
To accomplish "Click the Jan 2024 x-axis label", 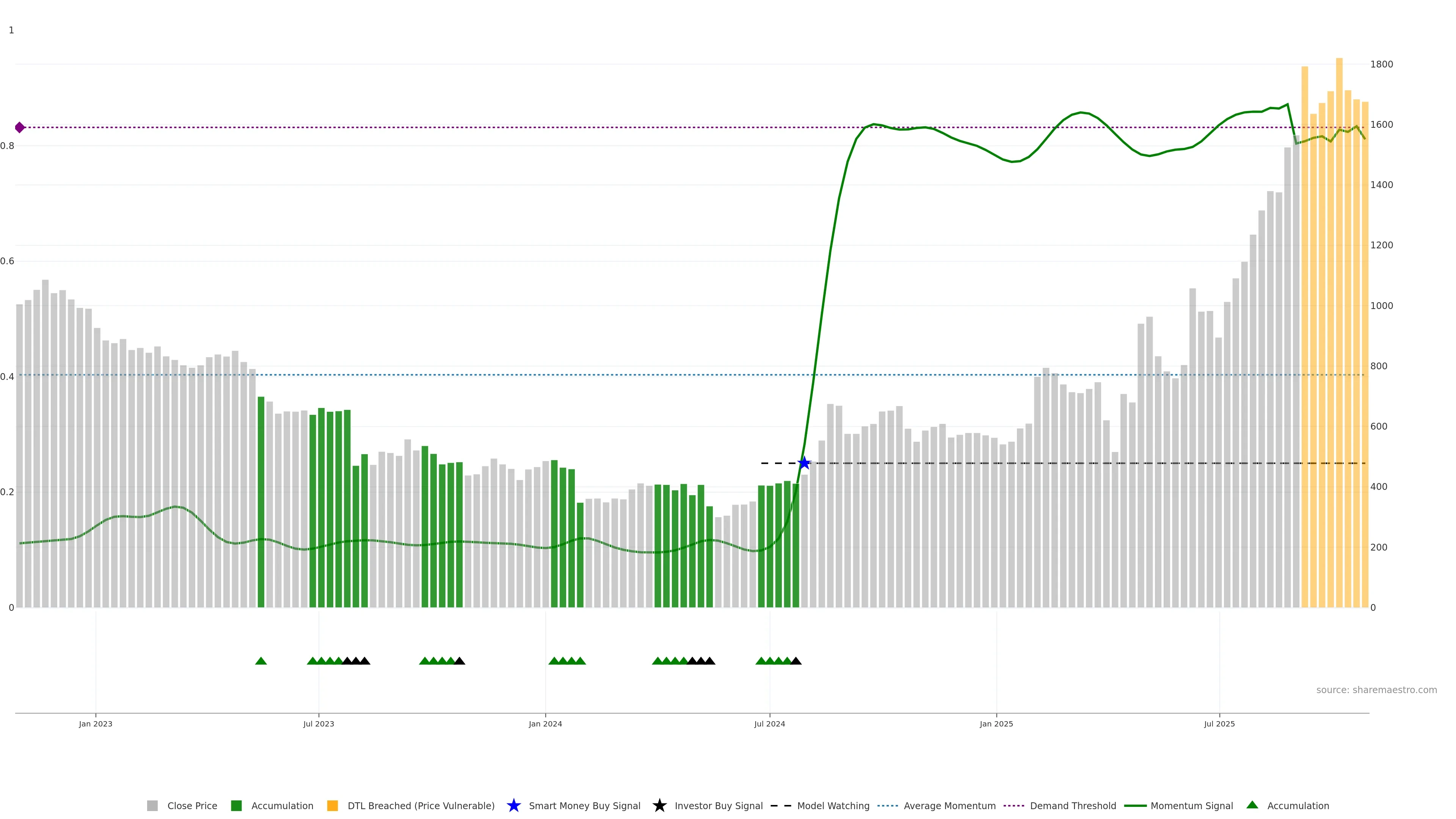I will click(545, 723).
